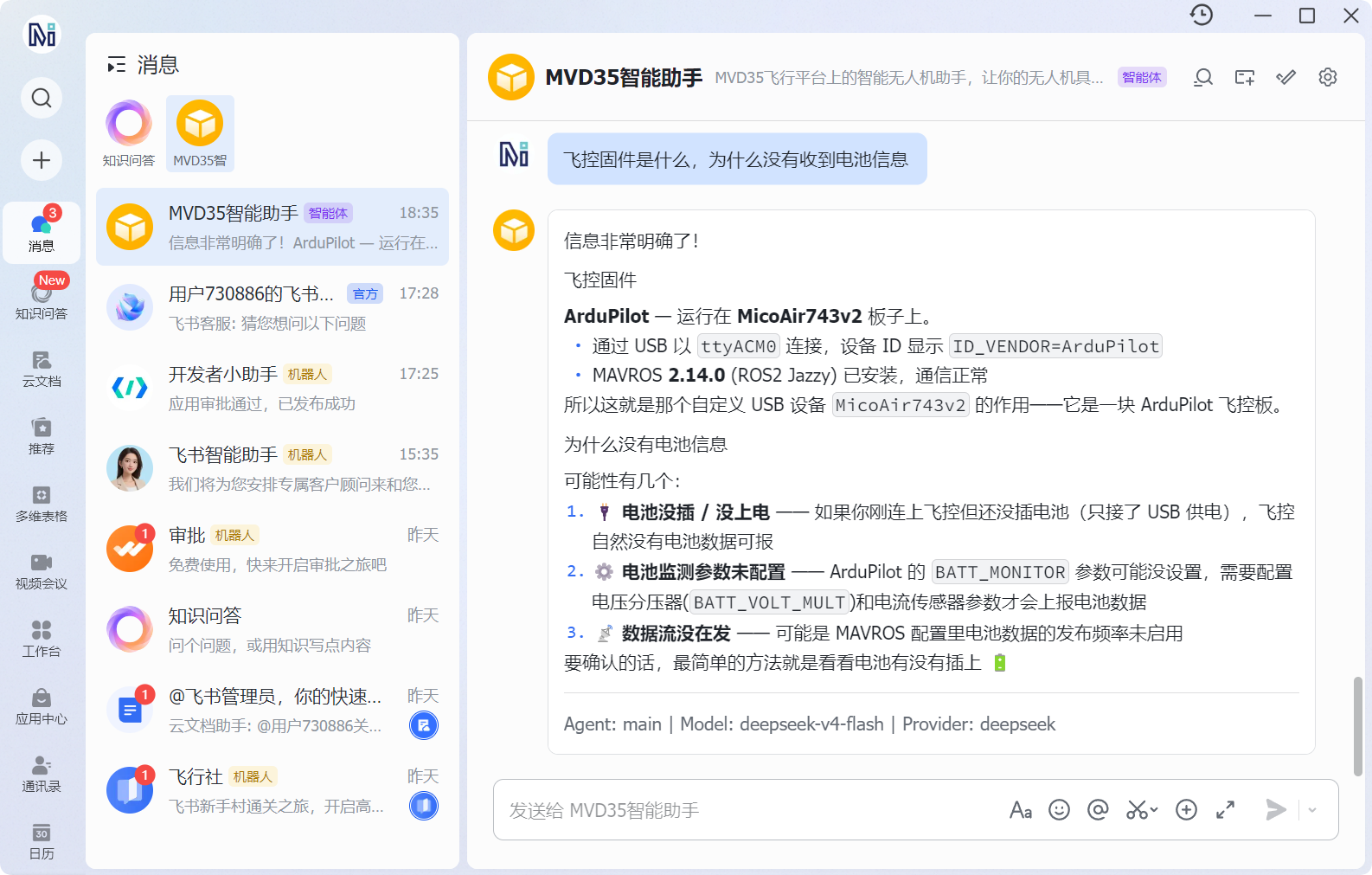The image size is (1372, 875).
Task: Click the blue badge on 飞行社 row
Action: coord(424,806)
